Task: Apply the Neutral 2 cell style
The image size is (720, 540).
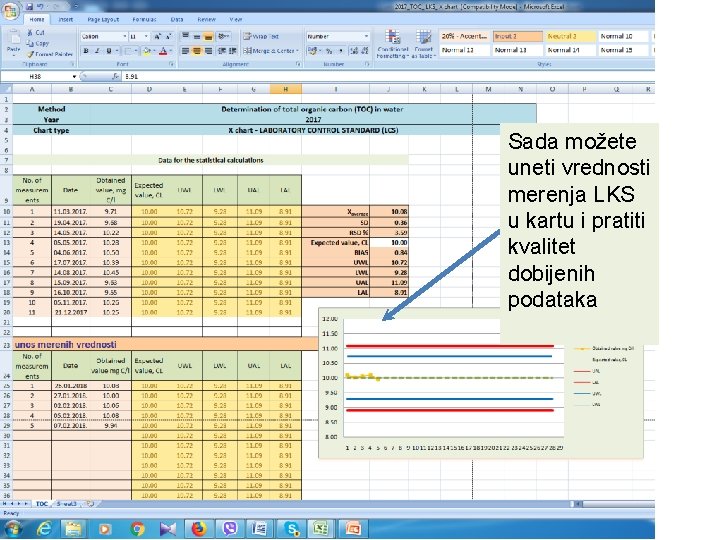Action: pos(571,36)
